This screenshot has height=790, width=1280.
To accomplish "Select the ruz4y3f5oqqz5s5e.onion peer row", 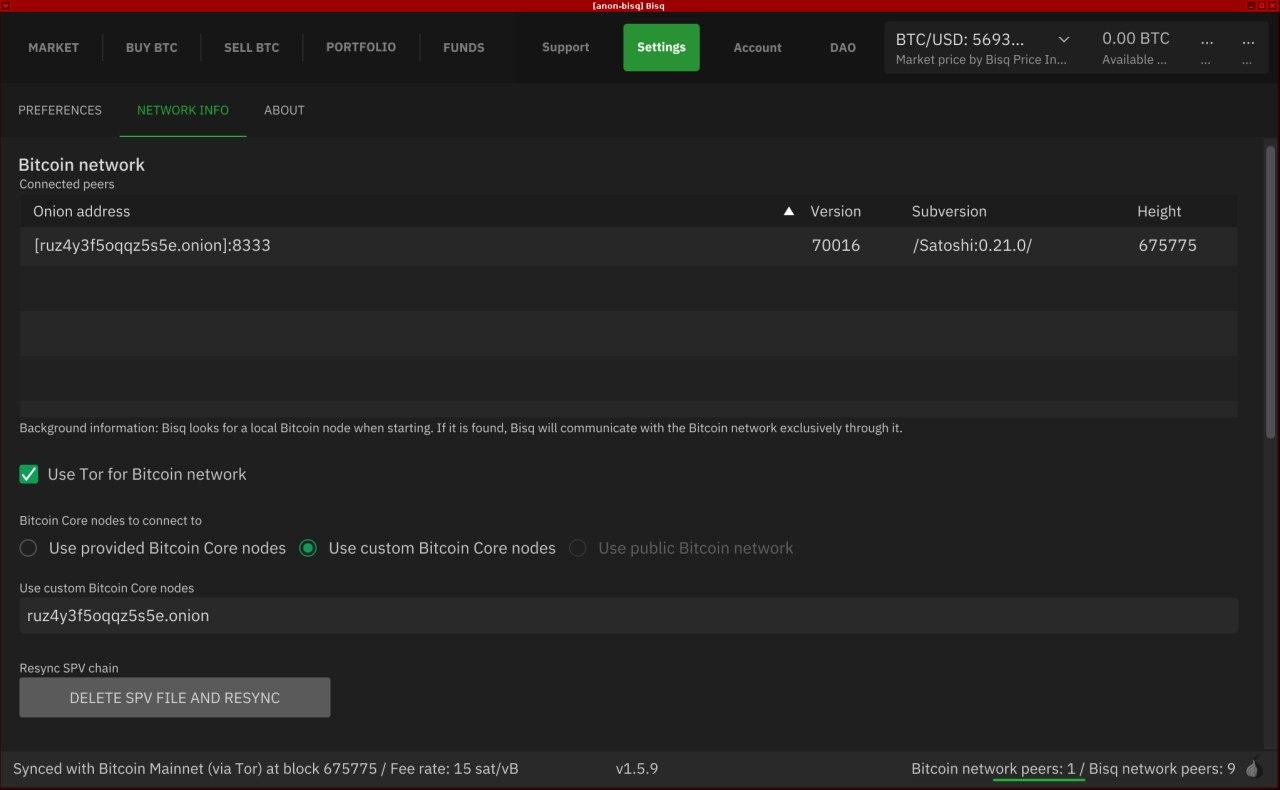I will (x=628, y=245).
